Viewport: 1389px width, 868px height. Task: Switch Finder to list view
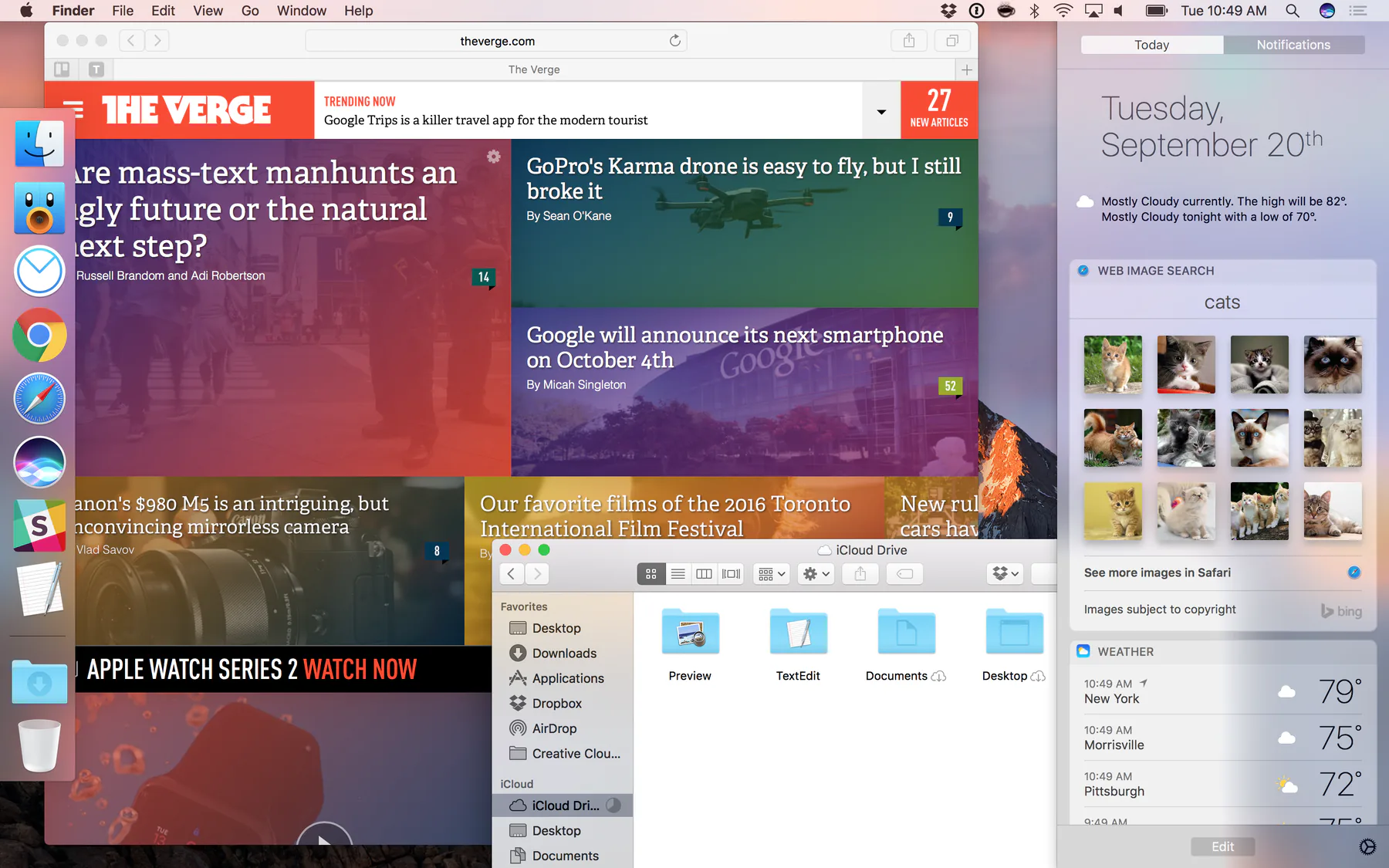click(x=678, y=574)
